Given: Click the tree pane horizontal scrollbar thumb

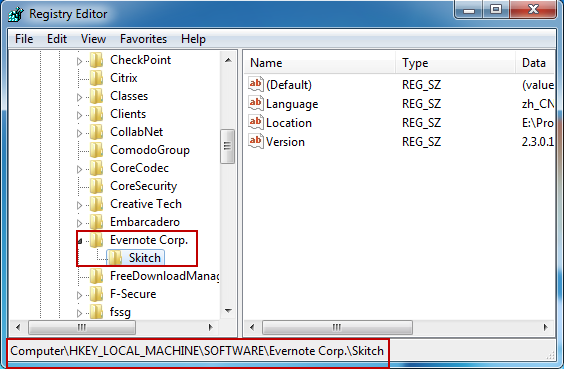Looking at the screenshot, I should [82, 327].
